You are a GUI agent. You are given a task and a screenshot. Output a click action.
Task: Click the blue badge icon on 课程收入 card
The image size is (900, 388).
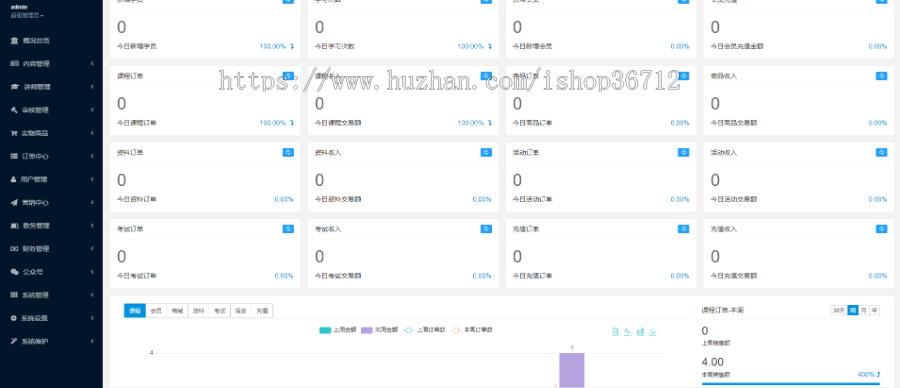pyautogui.click(x=486, y=76)
